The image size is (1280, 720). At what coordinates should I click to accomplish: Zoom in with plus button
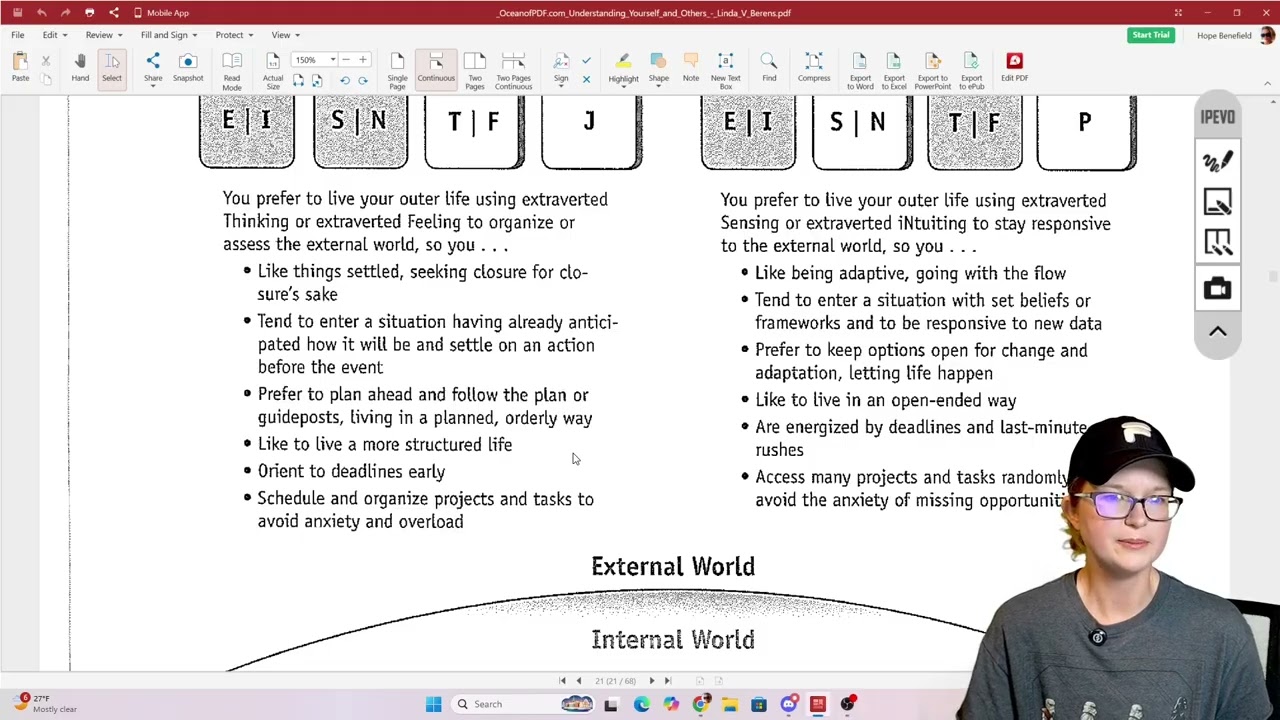[x=363, y=60]
